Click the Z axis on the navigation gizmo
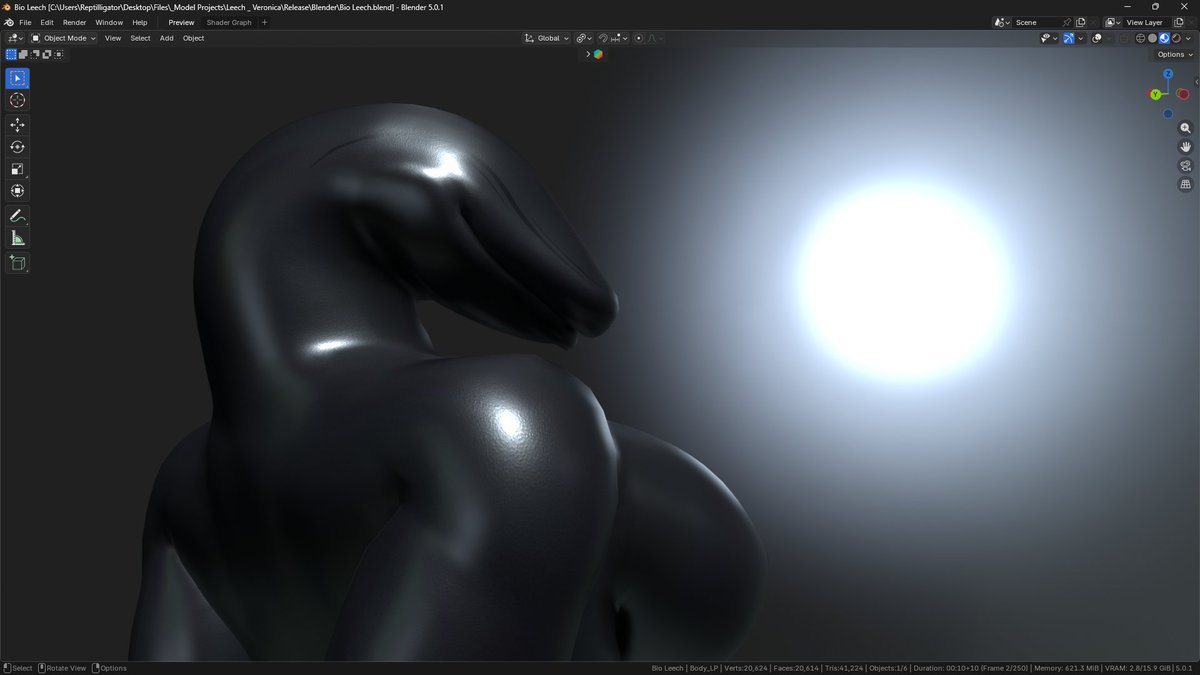Screen dimensions: 1200x675 point(1168,74)
